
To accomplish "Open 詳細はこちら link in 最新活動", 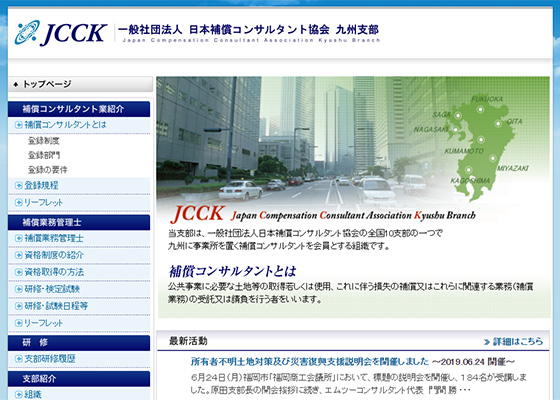I will tap(513, 341).
